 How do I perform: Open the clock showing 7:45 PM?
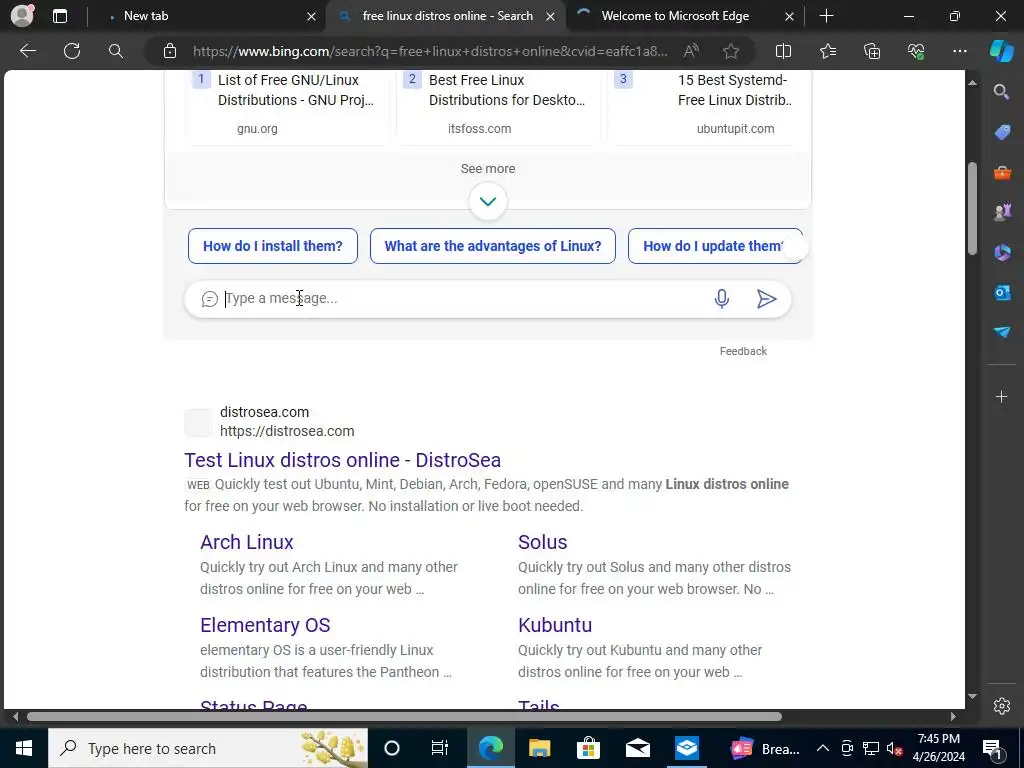(x=938, y=748)
